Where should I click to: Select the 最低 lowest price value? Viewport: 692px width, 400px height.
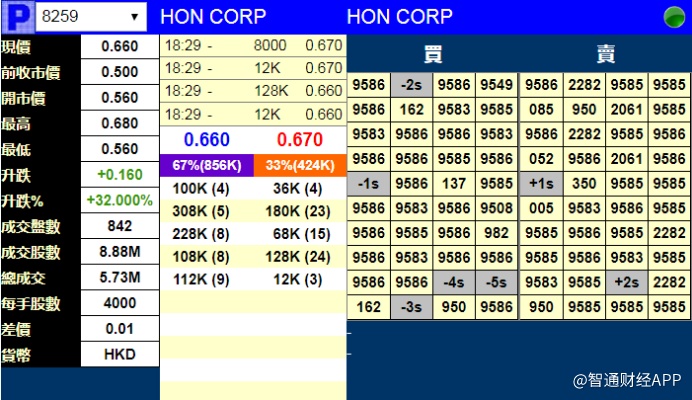[120, 149]
